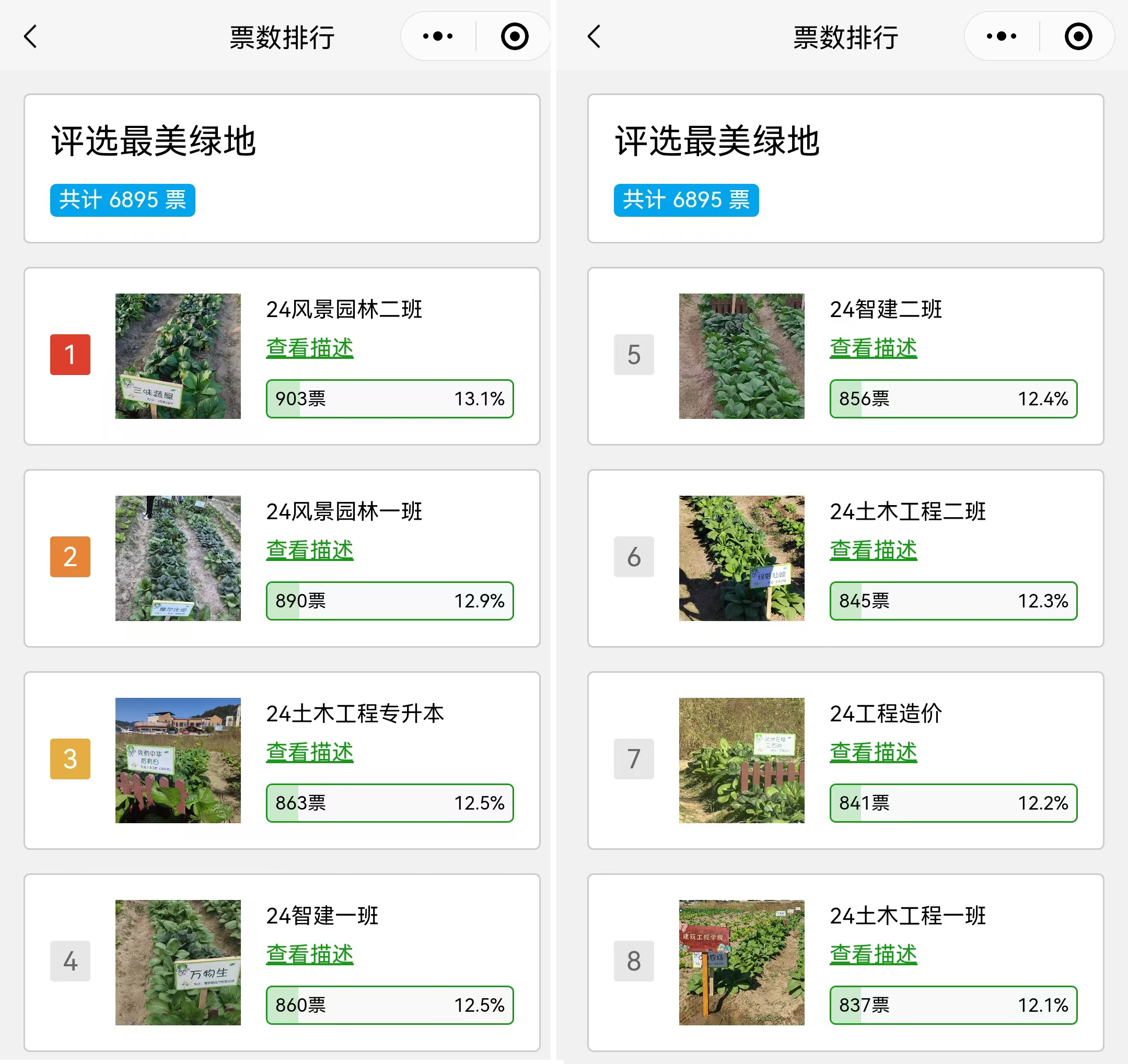The height and width of the screenshot is (1064, 1128).
Task: View description link for 24工程造价
Action: click(873, 753)
